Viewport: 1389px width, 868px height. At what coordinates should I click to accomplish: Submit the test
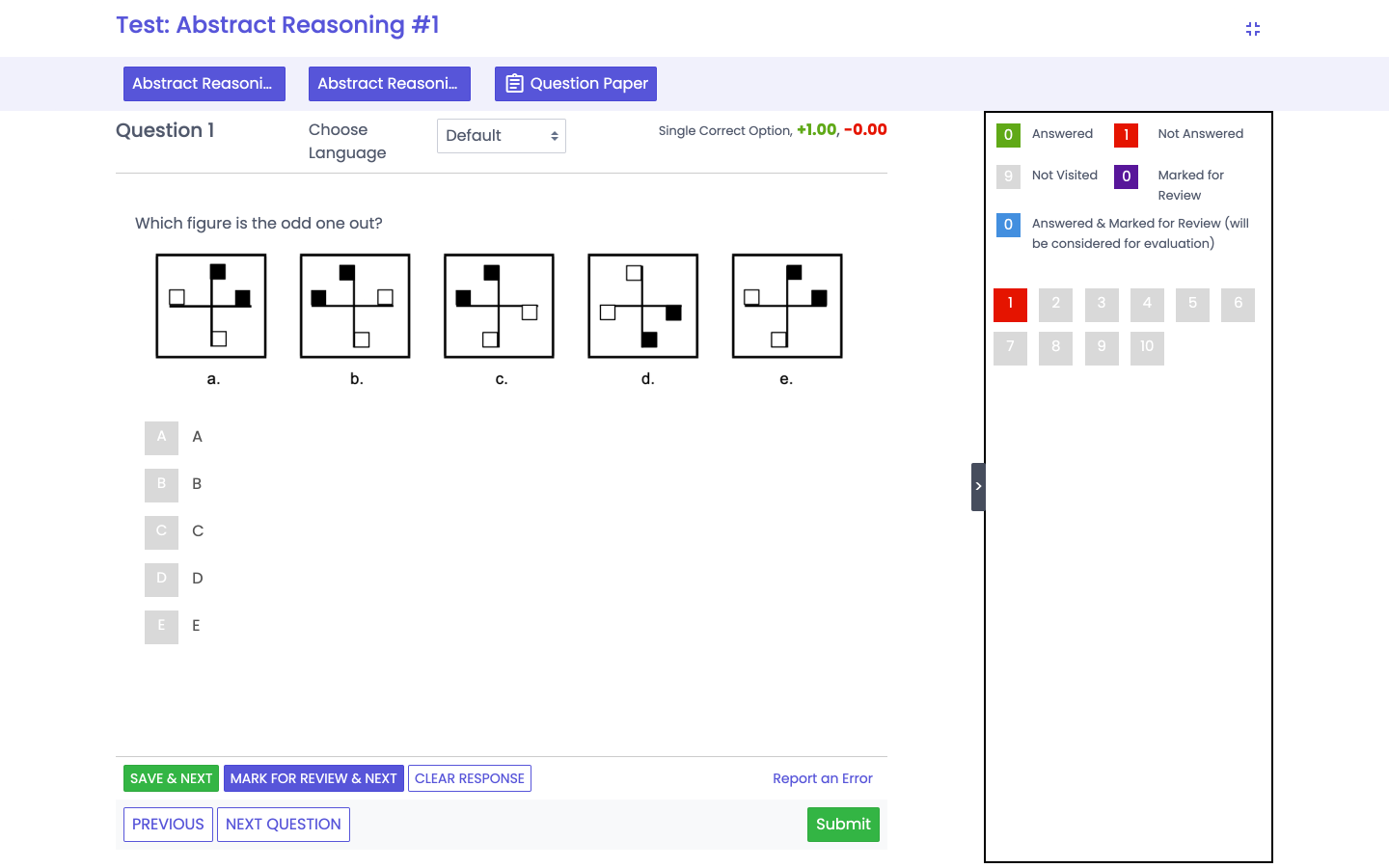tap(842, 825)
